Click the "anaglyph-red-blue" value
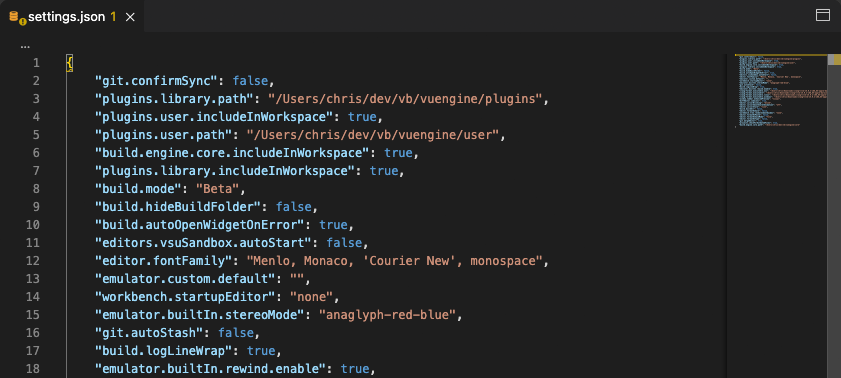 [387, 315]
